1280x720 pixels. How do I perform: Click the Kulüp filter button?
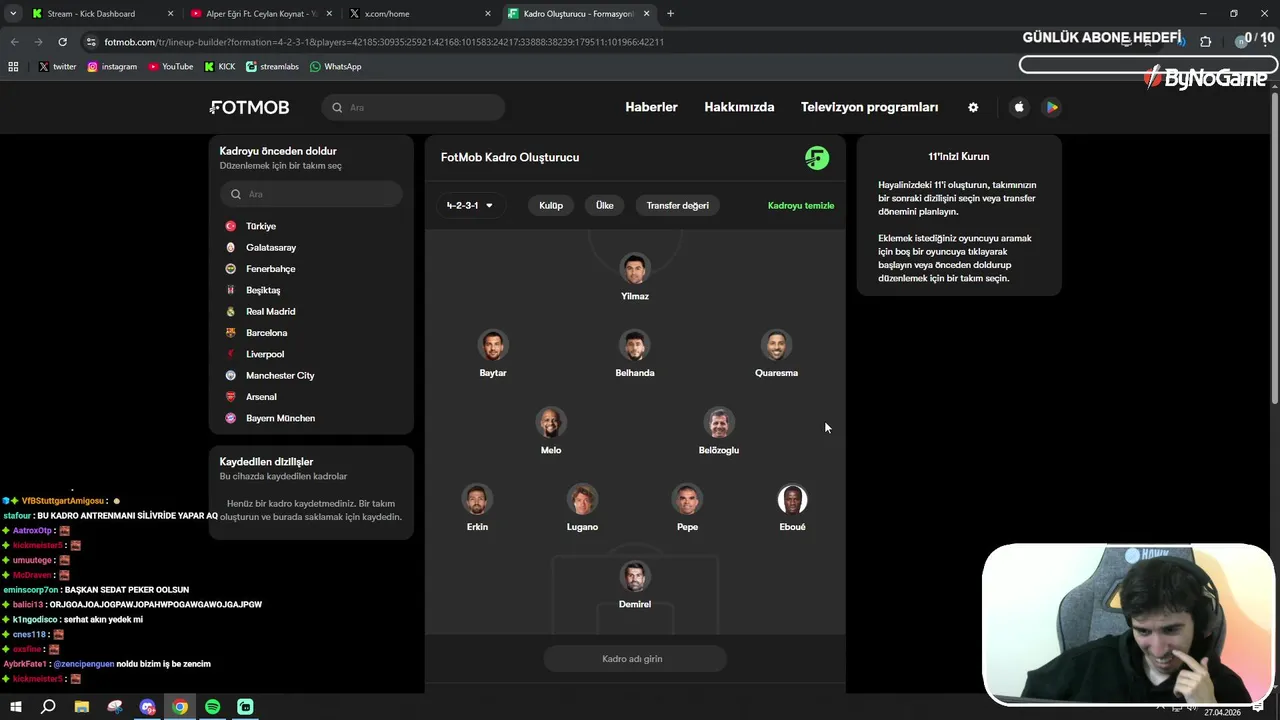551,205
